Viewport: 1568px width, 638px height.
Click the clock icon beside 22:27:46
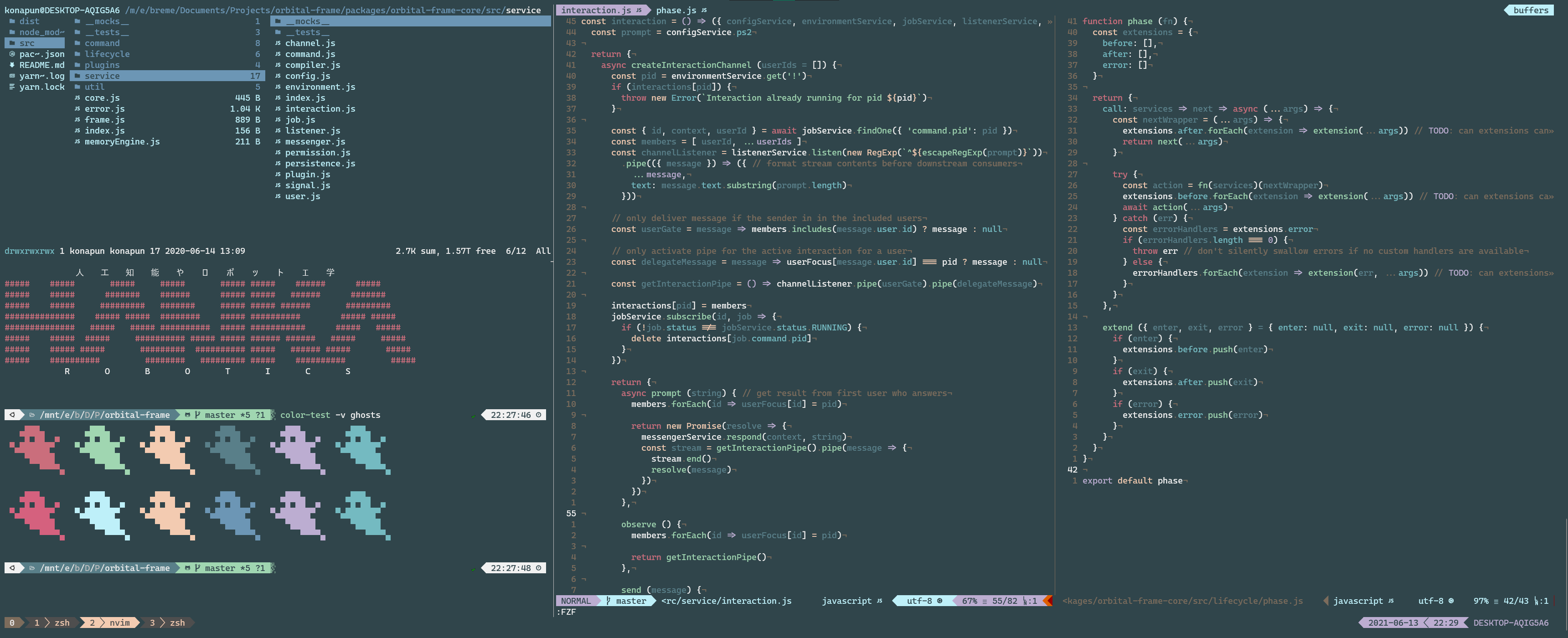point(538,415)
